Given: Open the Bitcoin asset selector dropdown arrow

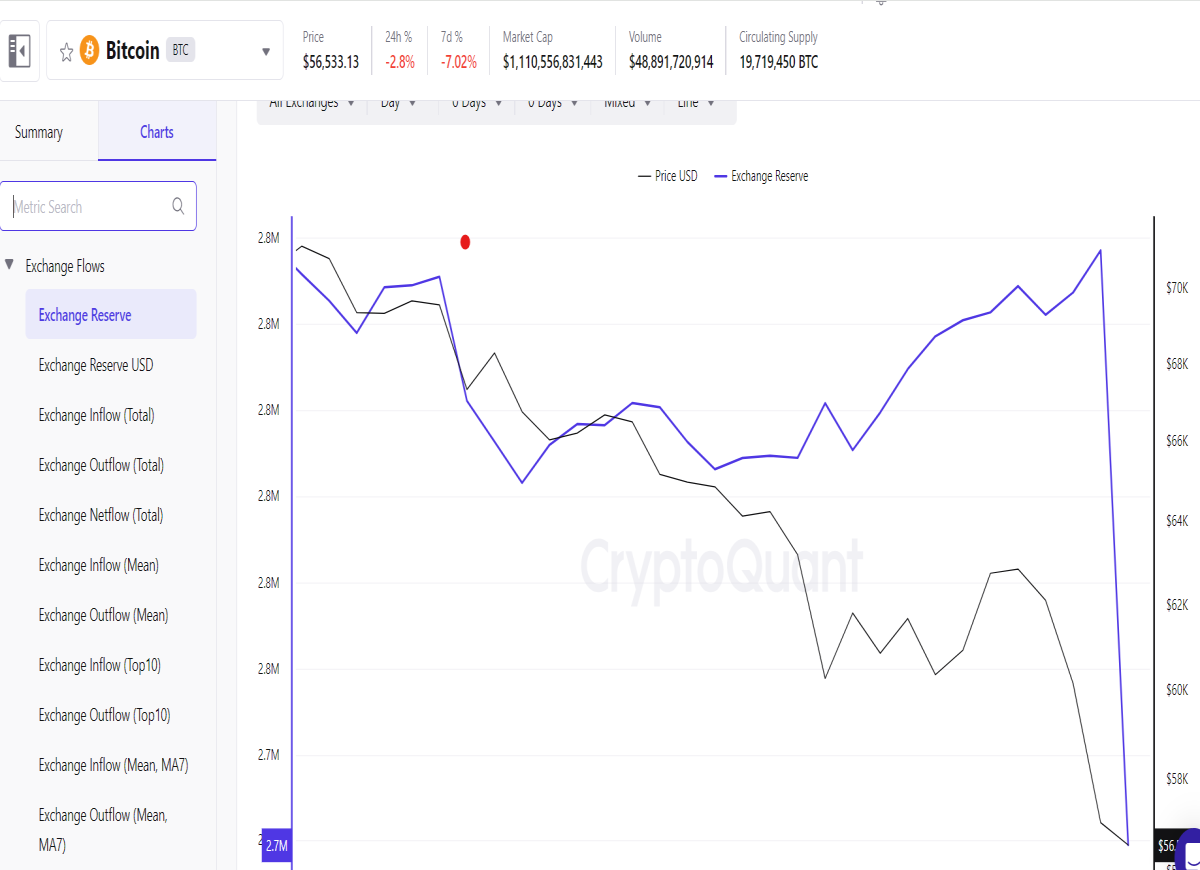Looking at the screenshot, I should pos(266,52).
